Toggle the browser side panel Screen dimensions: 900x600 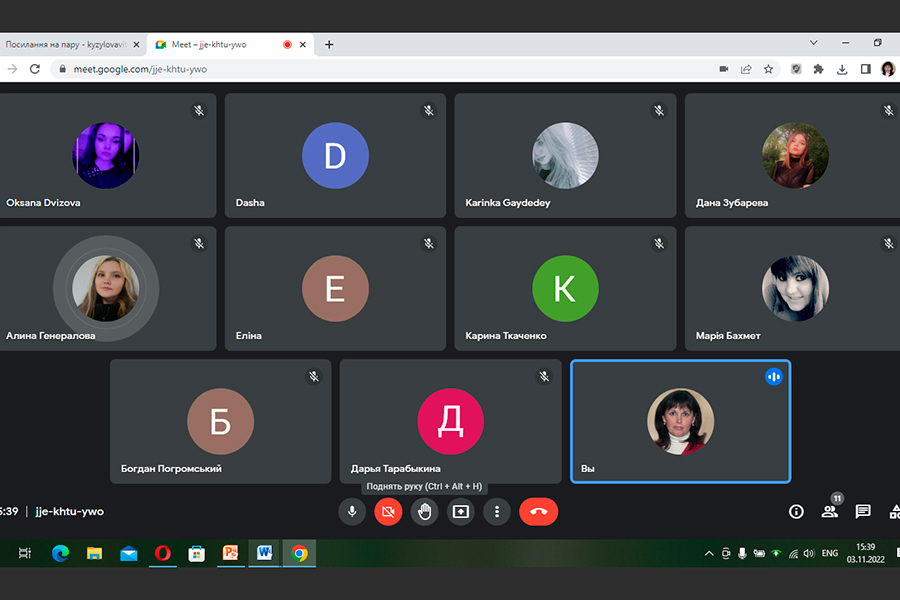[x=865, y=69]
